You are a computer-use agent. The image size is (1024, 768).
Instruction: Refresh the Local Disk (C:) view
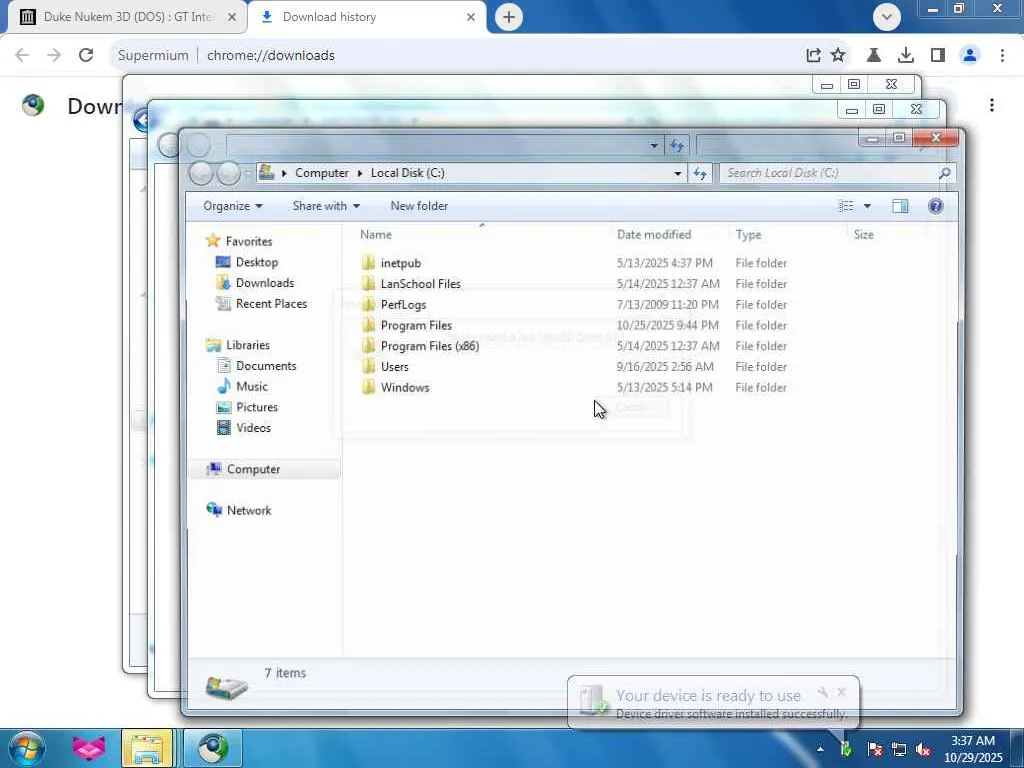tap(699, 173)
